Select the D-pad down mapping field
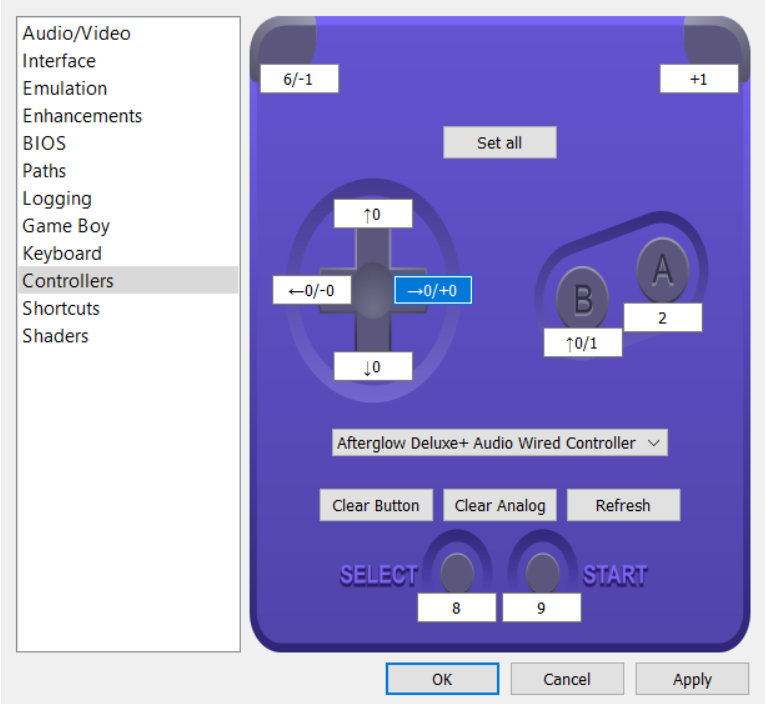The width and height of the screenshot is (765, 704). [372, 367]
